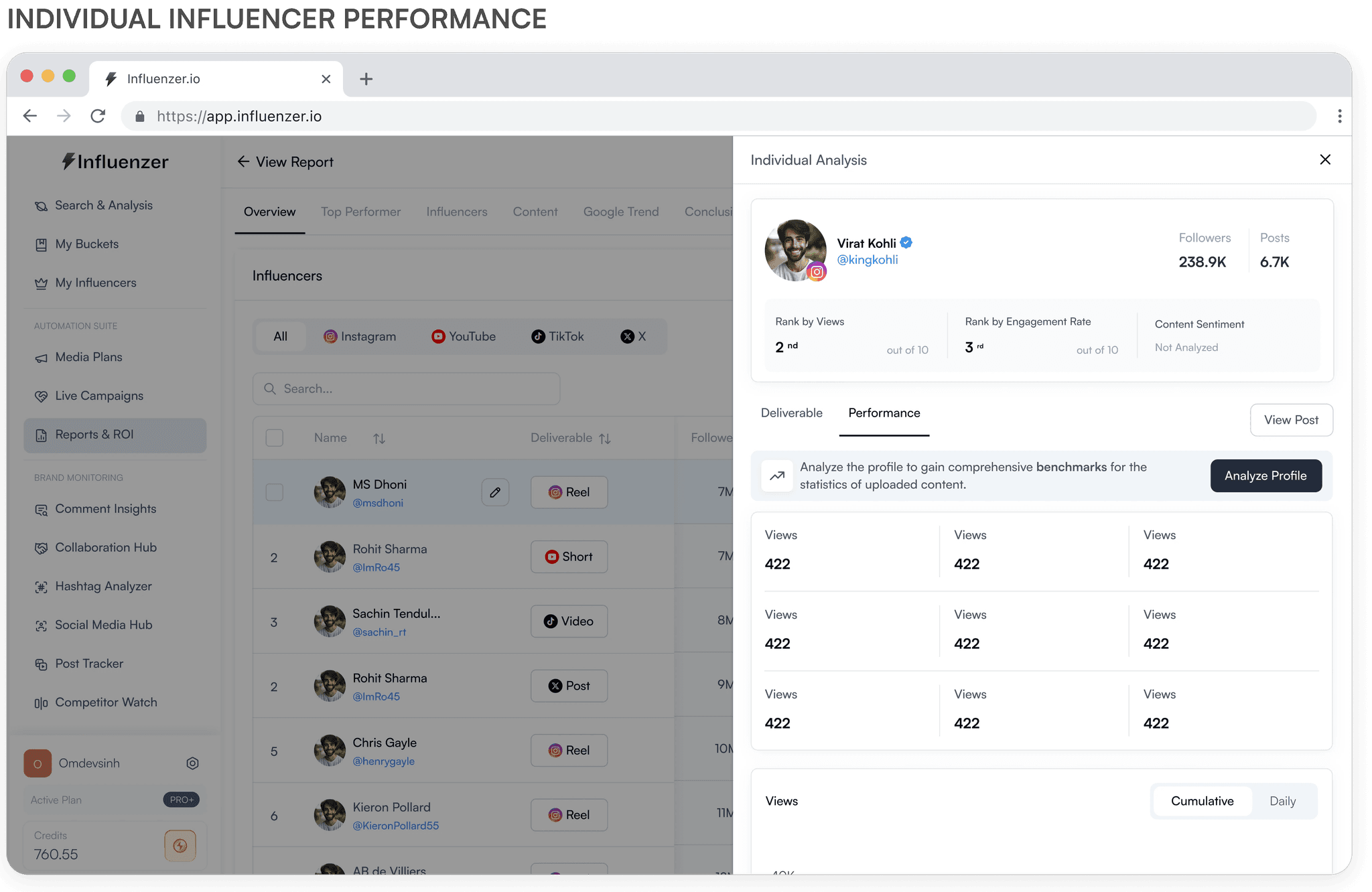This screenshot has width=1372, height=892.
Task: Click the back arrow beside View Report
Action: (243, 162)
